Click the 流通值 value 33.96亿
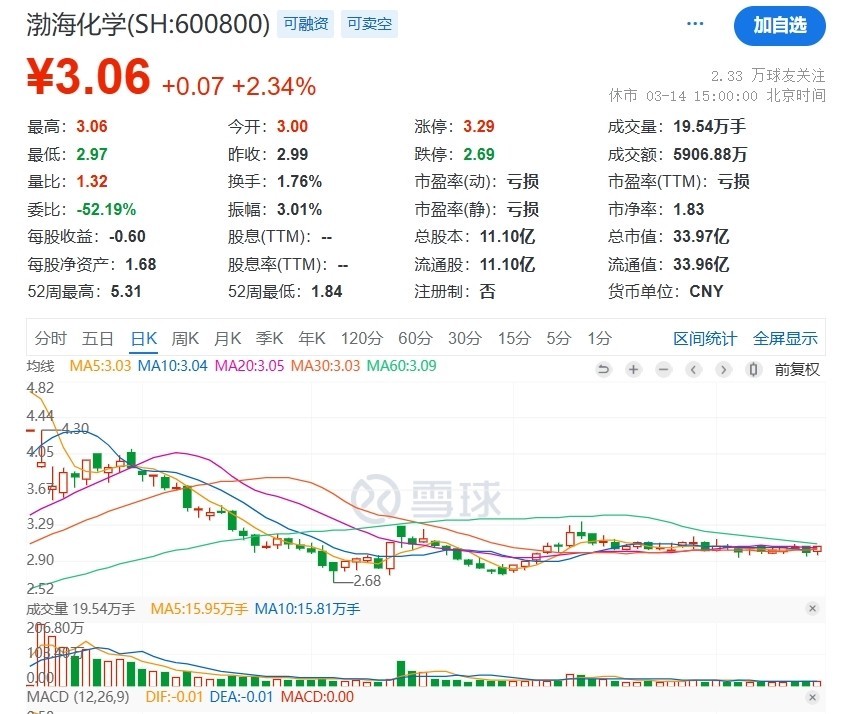This screenshot has width=844, height=714. pyautogui.click(x=701, y=264)
